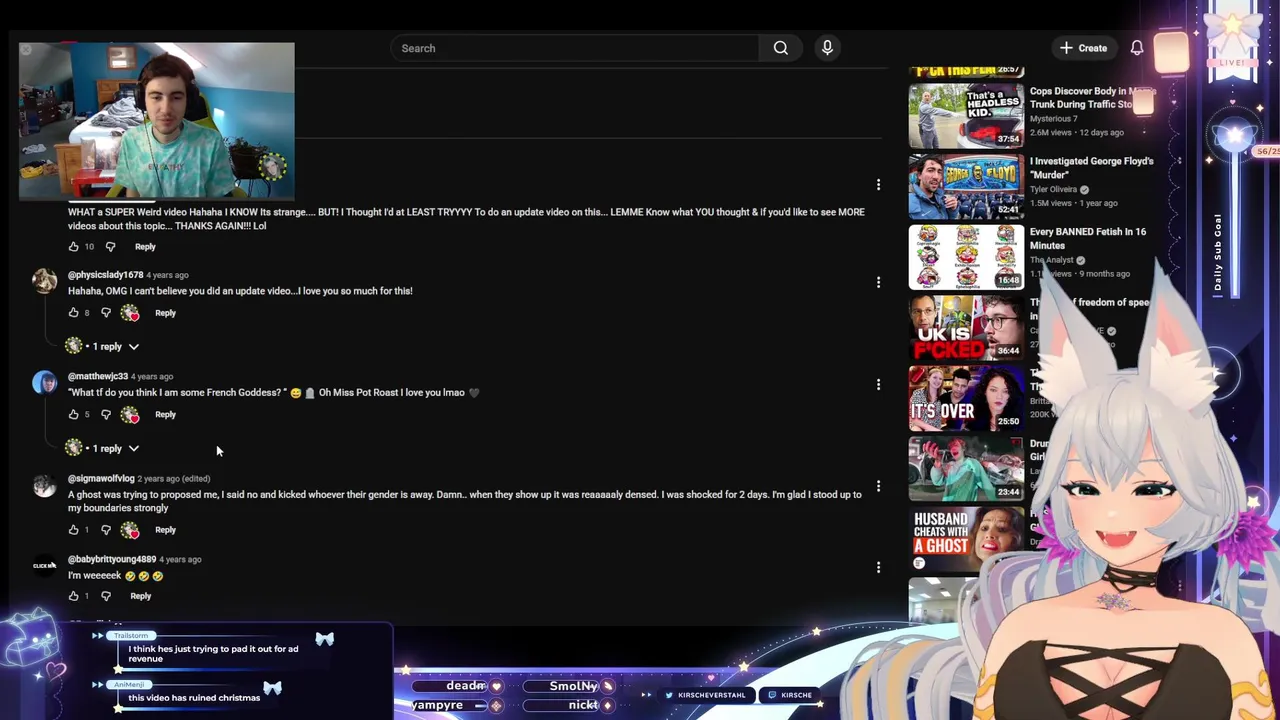The width and height of the screenshot is (1280, 720).
Task: Click the Create button
Action: click(1084, 48)
